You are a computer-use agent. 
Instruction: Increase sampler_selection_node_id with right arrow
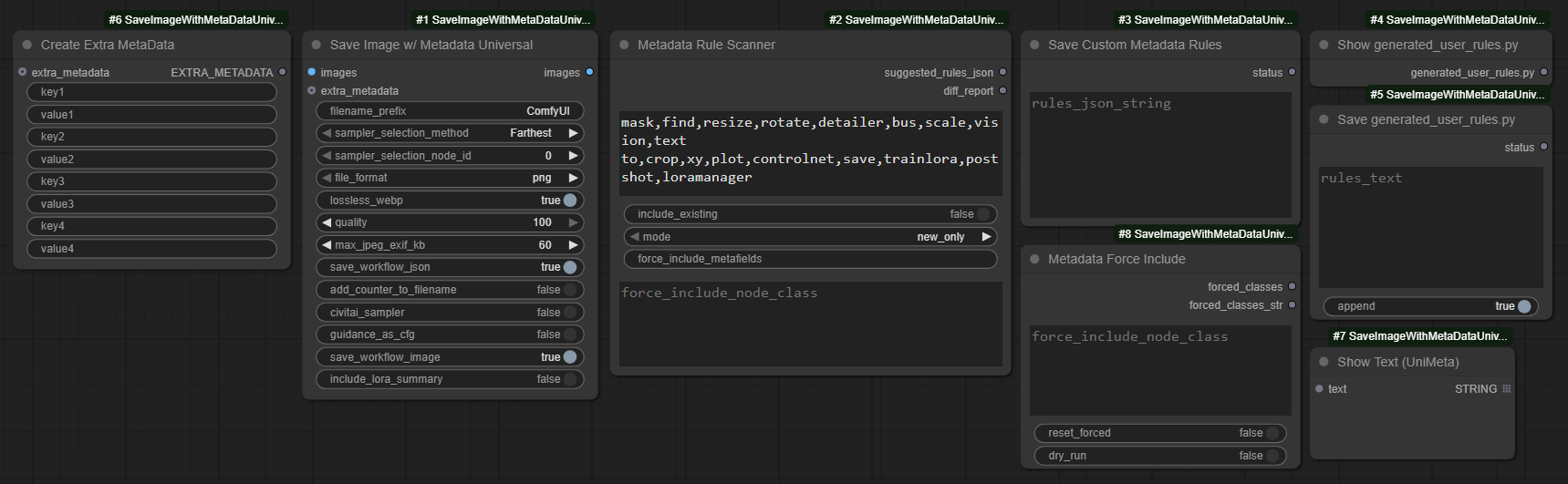click(x=573, y=156)
